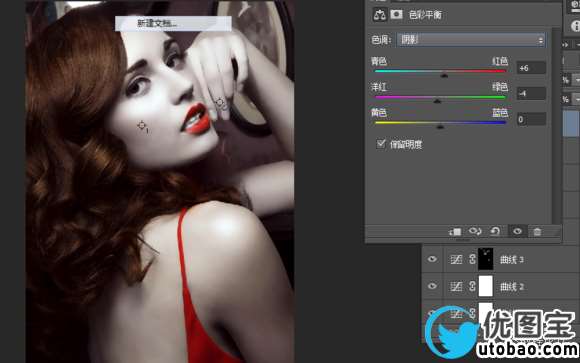This screenshot has height=363, width=580.
Task: Hide the 曲线 3 layer
Action: click(432, 259)
